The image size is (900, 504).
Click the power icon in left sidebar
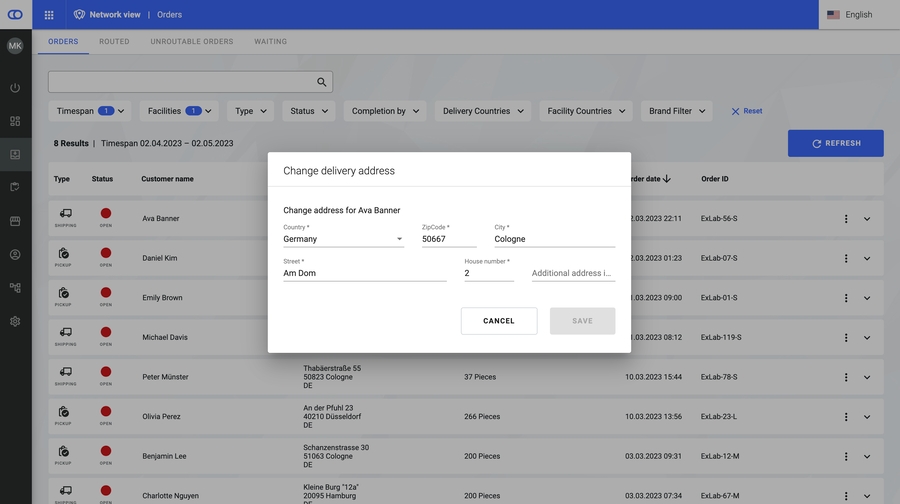pos(15,88)
